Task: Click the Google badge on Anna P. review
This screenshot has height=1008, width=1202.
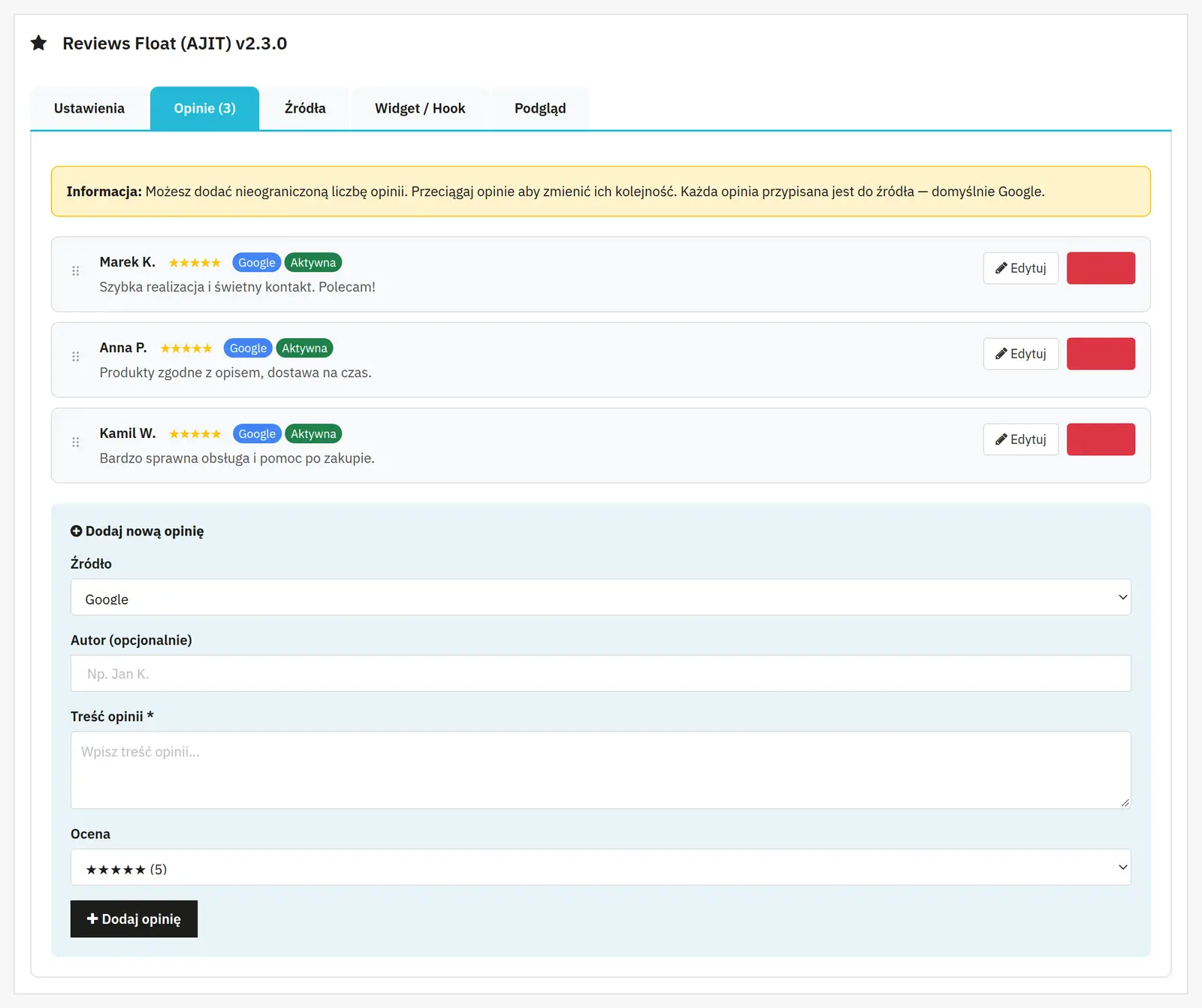Action: 248,349
